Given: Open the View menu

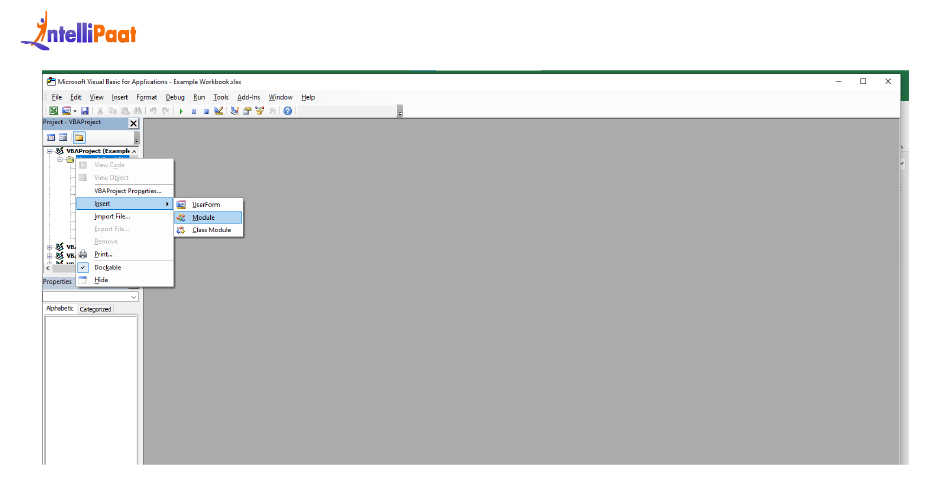Looking at the screenshot, I should [96, 97].
